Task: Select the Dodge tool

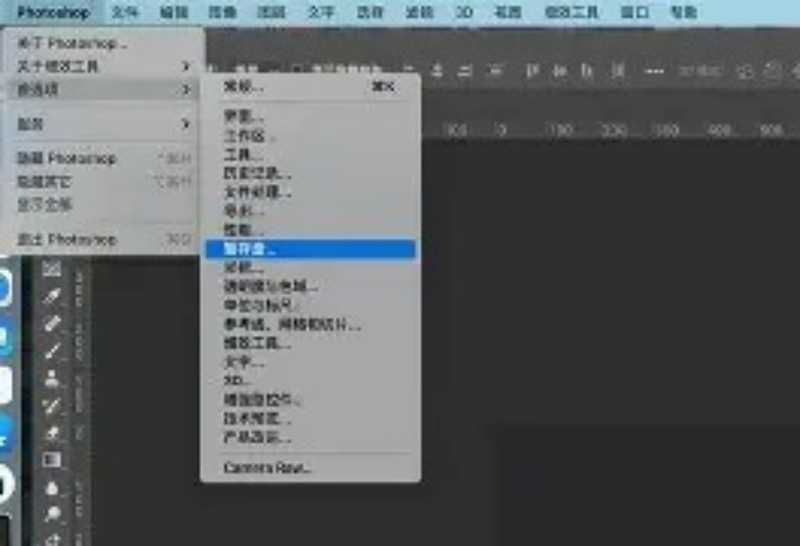Action: click(52, 514)
